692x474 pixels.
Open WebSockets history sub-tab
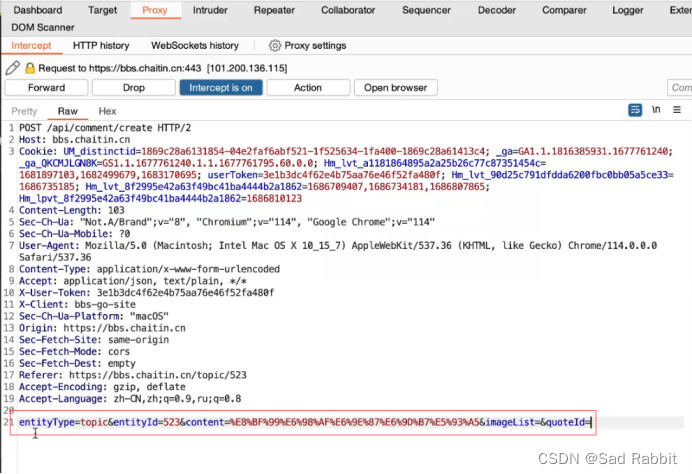pyautogui.click(x=195, y=45)
